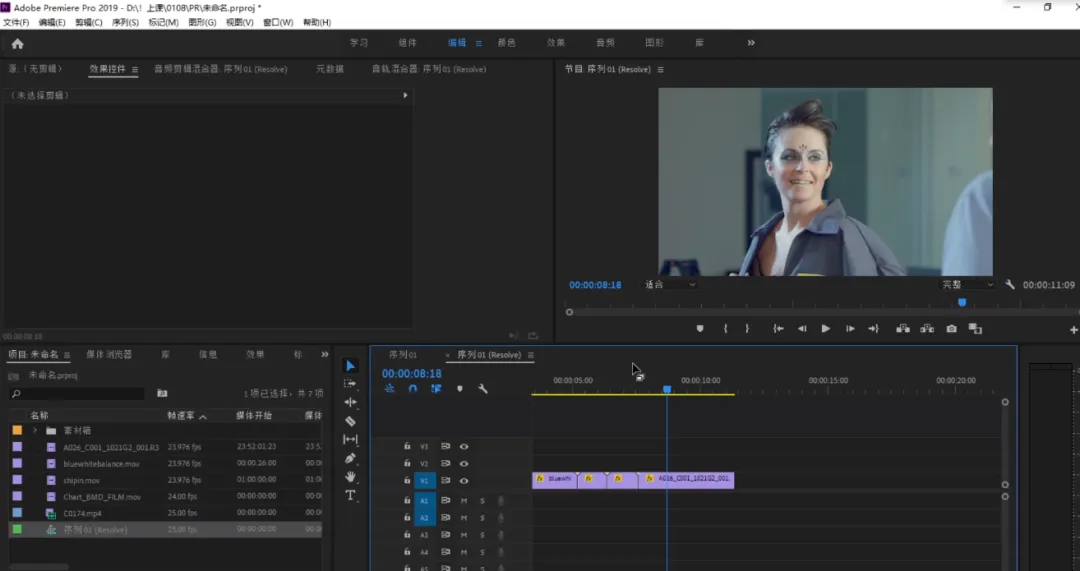Choose the Ripple Edit tool

pos(350,402)
